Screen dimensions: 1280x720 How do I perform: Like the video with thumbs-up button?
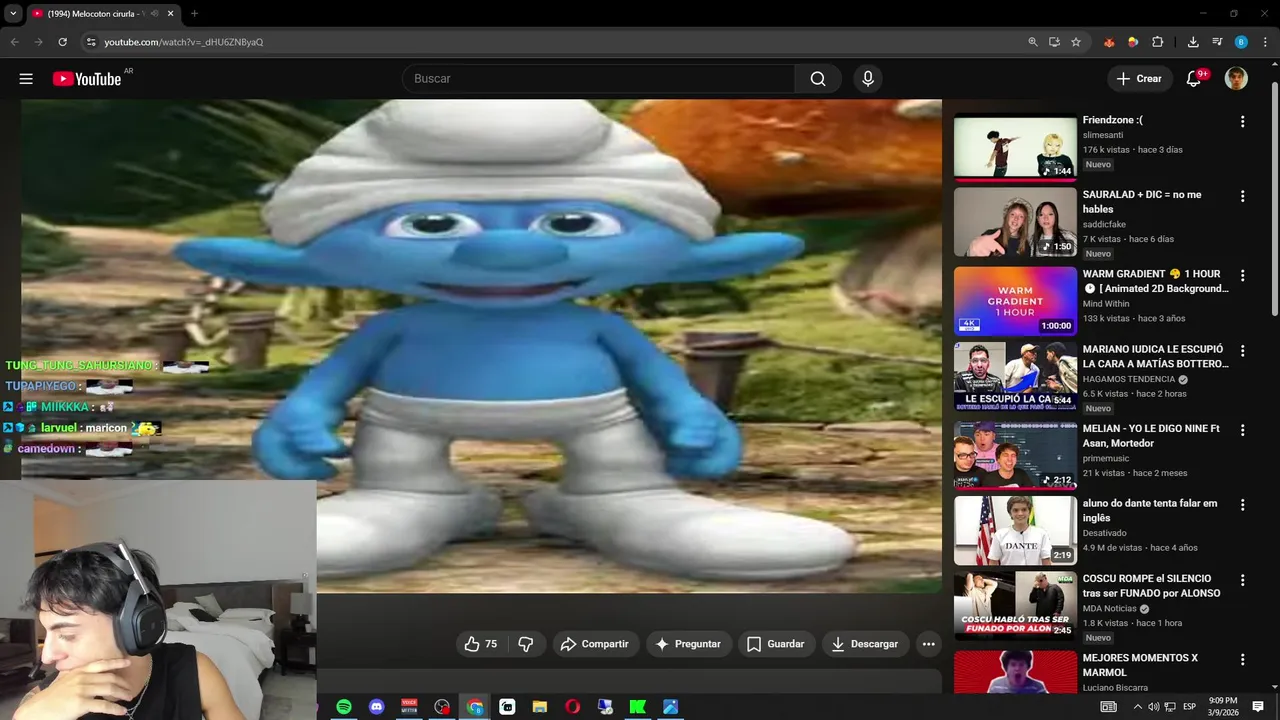(x=481, y=644)
